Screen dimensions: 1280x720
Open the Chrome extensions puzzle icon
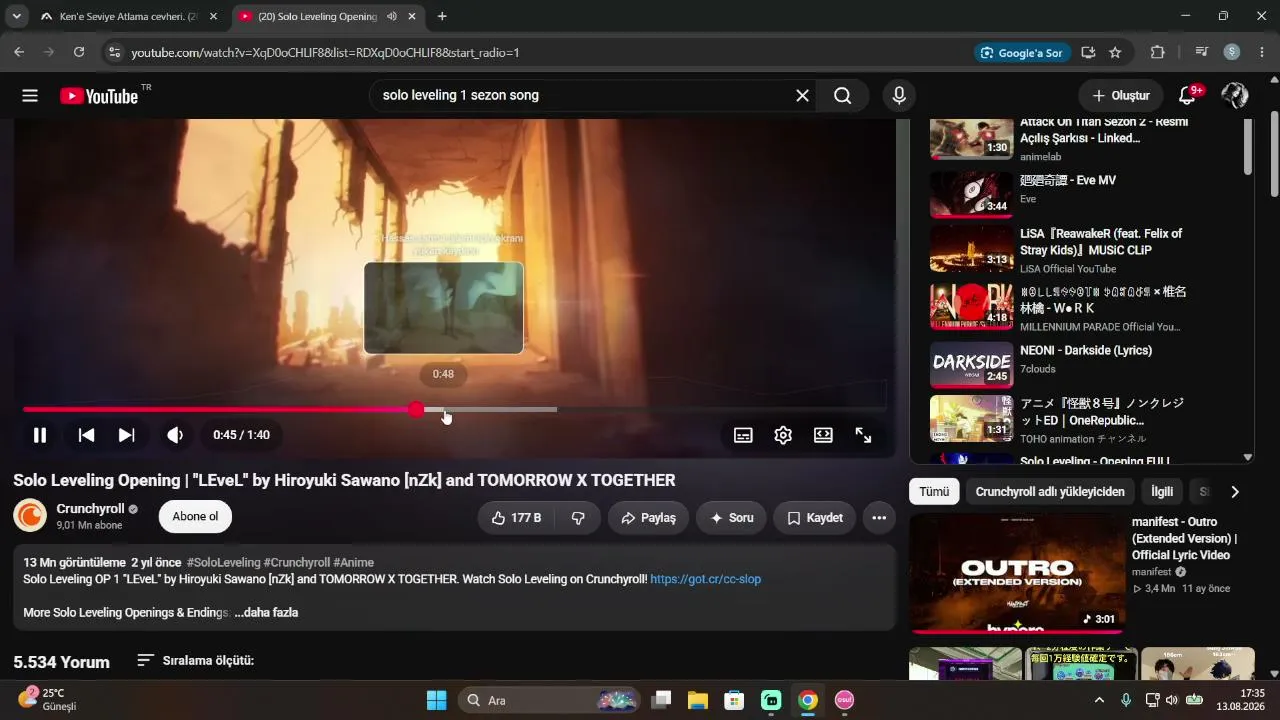click(1158, 52)
